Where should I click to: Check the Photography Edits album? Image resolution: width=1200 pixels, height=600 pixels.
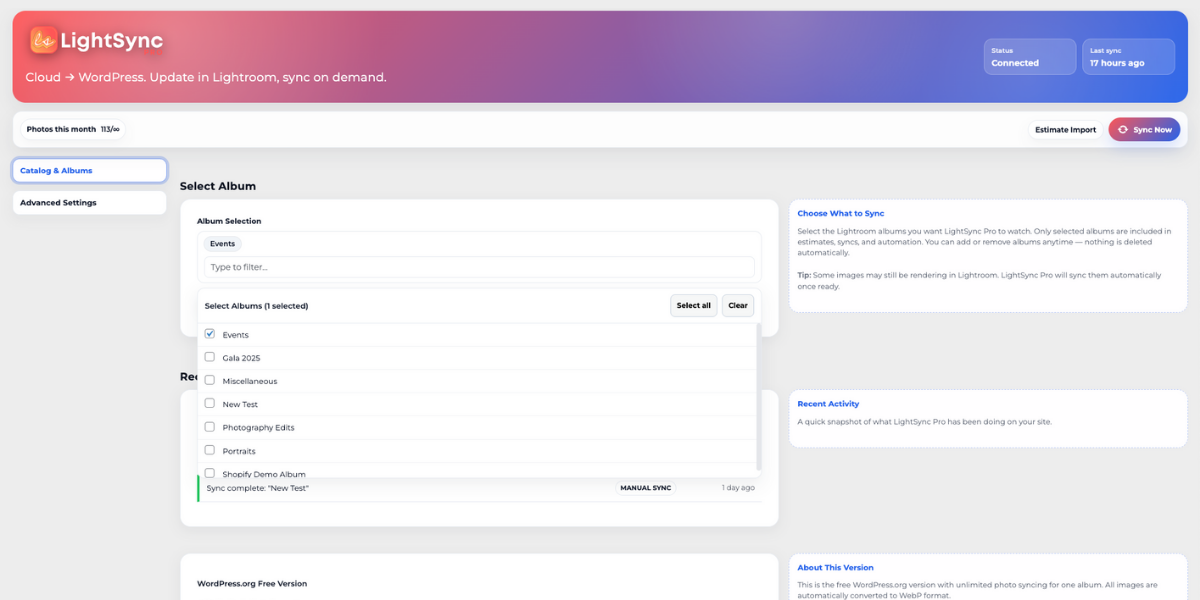(x=209, y=426)
